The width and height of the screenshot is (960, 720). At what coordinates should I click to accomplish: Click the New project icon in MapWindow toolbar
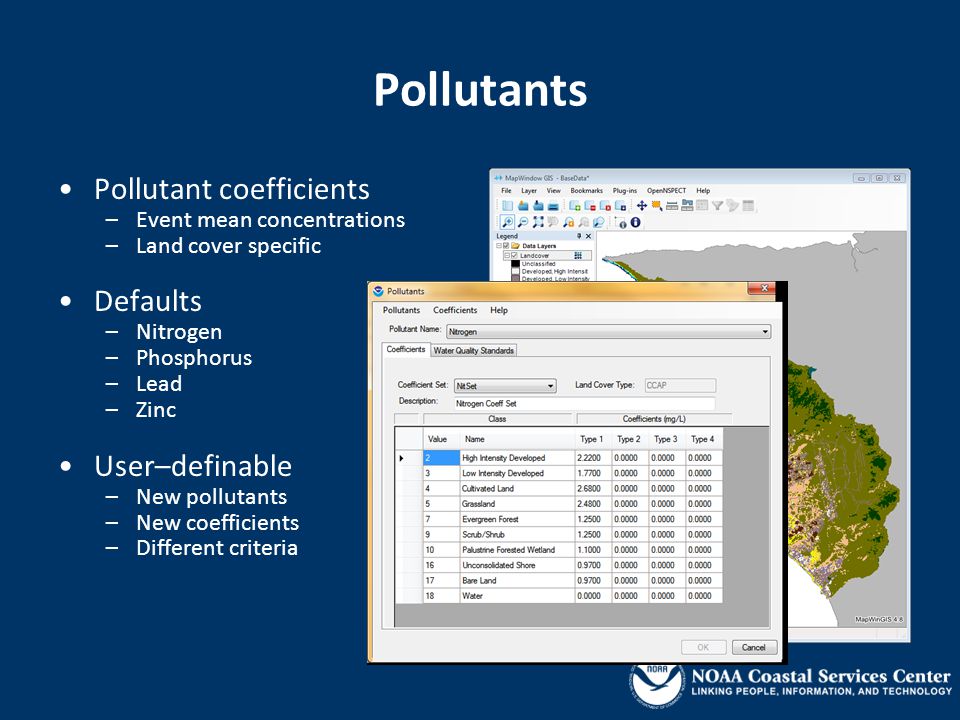coord(508,206)
